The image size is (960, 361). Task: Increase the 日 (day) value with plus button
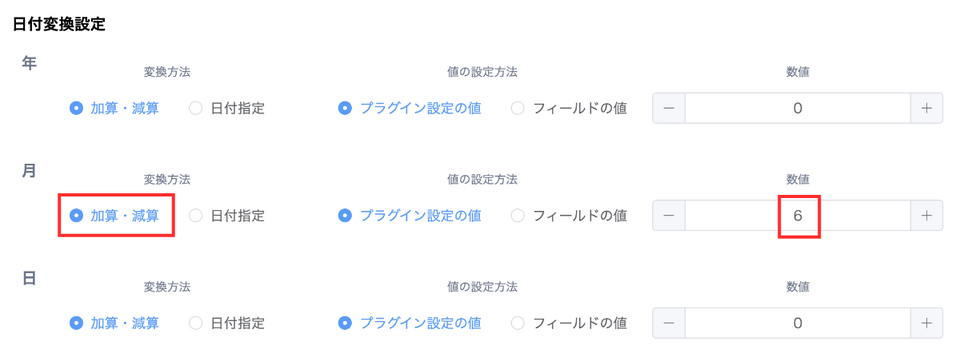pos(926,322)
